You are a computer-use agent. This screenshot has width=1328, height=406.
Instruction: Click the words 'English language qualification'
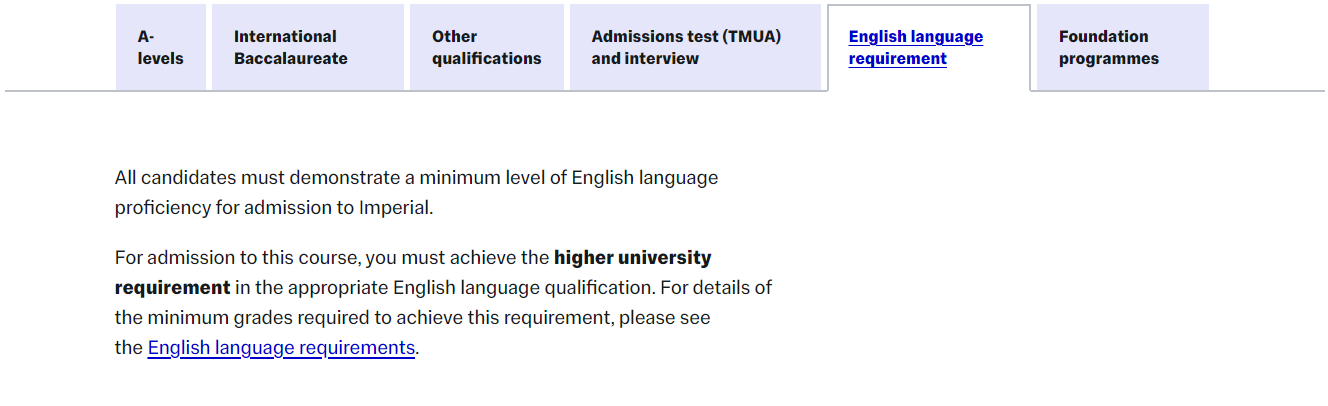pos(521,288)
